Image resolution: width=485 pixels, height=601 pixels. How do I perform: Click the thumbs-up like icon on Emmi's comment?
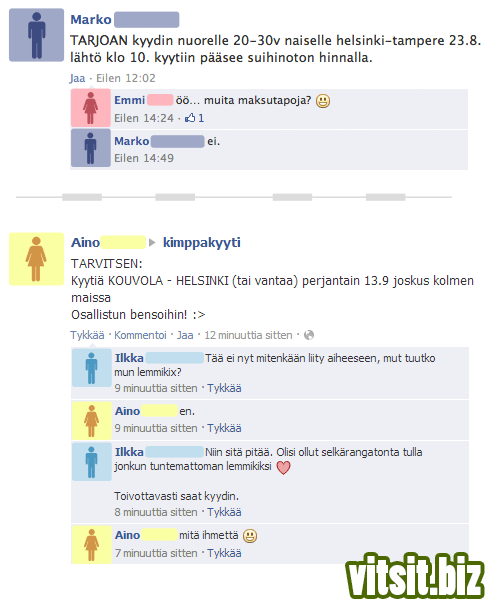click(190, 118)
